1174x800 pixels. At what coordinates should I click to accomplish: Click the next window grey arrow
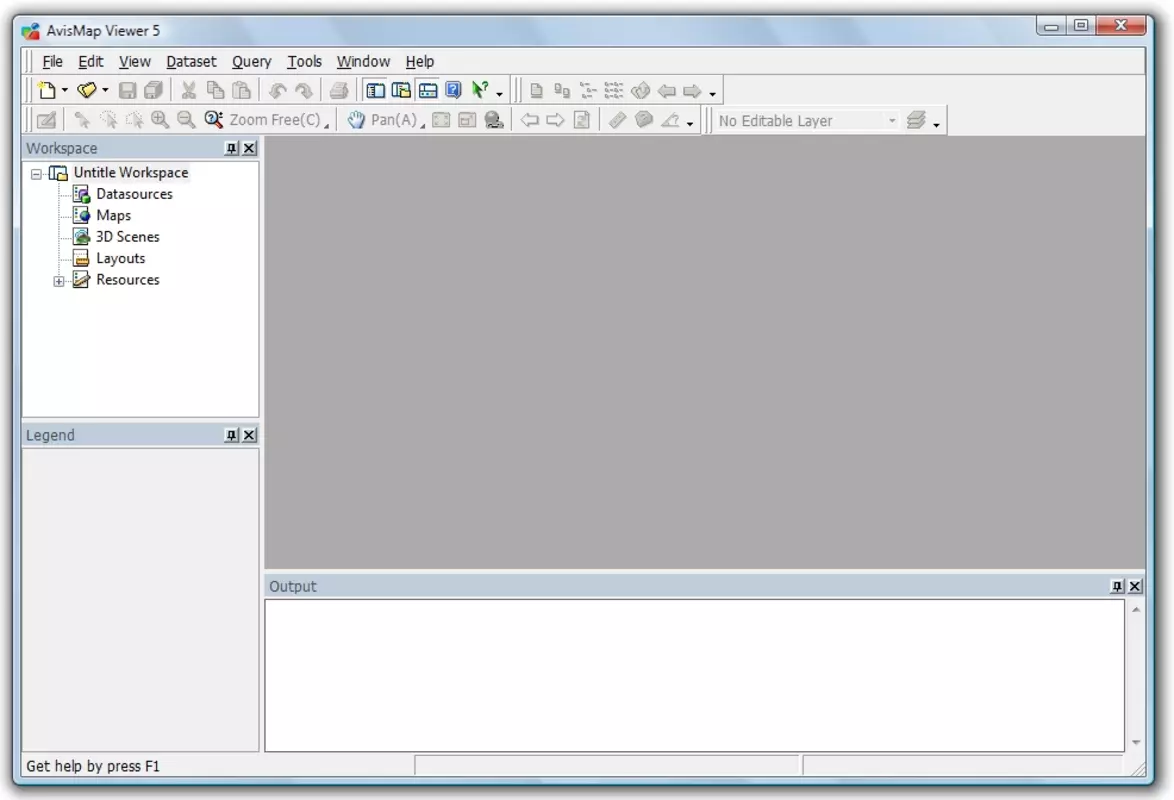point(692,91)
